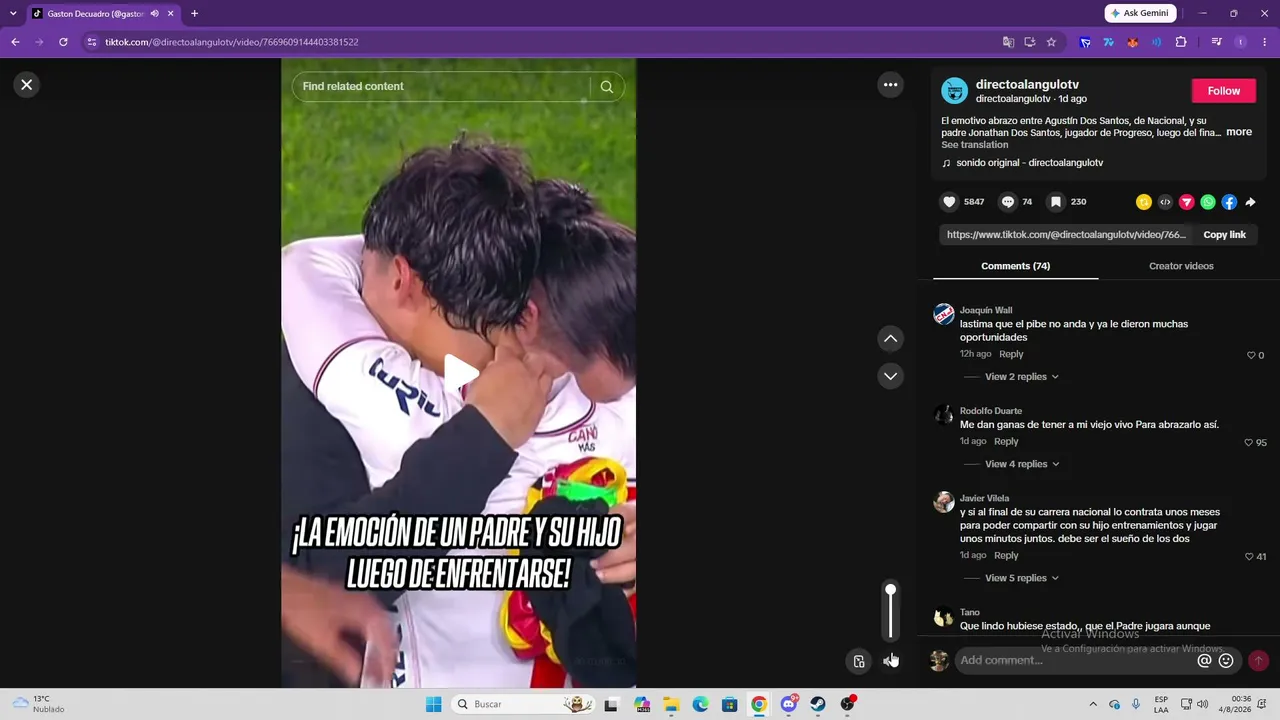Image resolution: width=1280 pixels, height=720 pixels.
Task: Open Chrome three-dot menu
Action: tap(1264, 42)
